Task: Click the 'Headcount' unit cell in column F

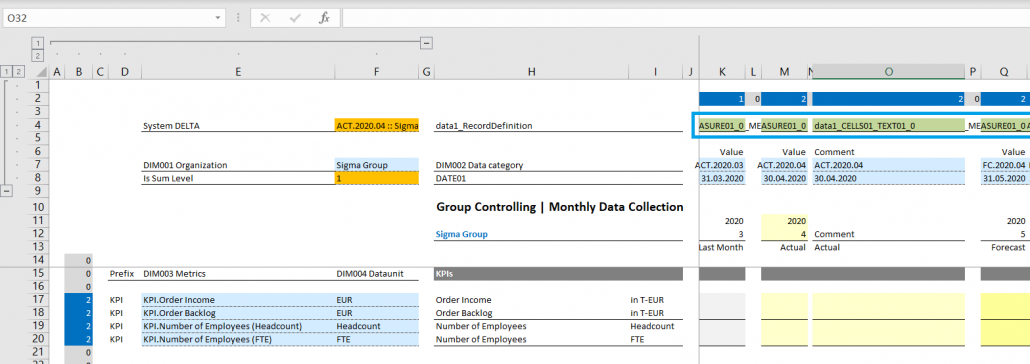Action: (x=376, y=326)
